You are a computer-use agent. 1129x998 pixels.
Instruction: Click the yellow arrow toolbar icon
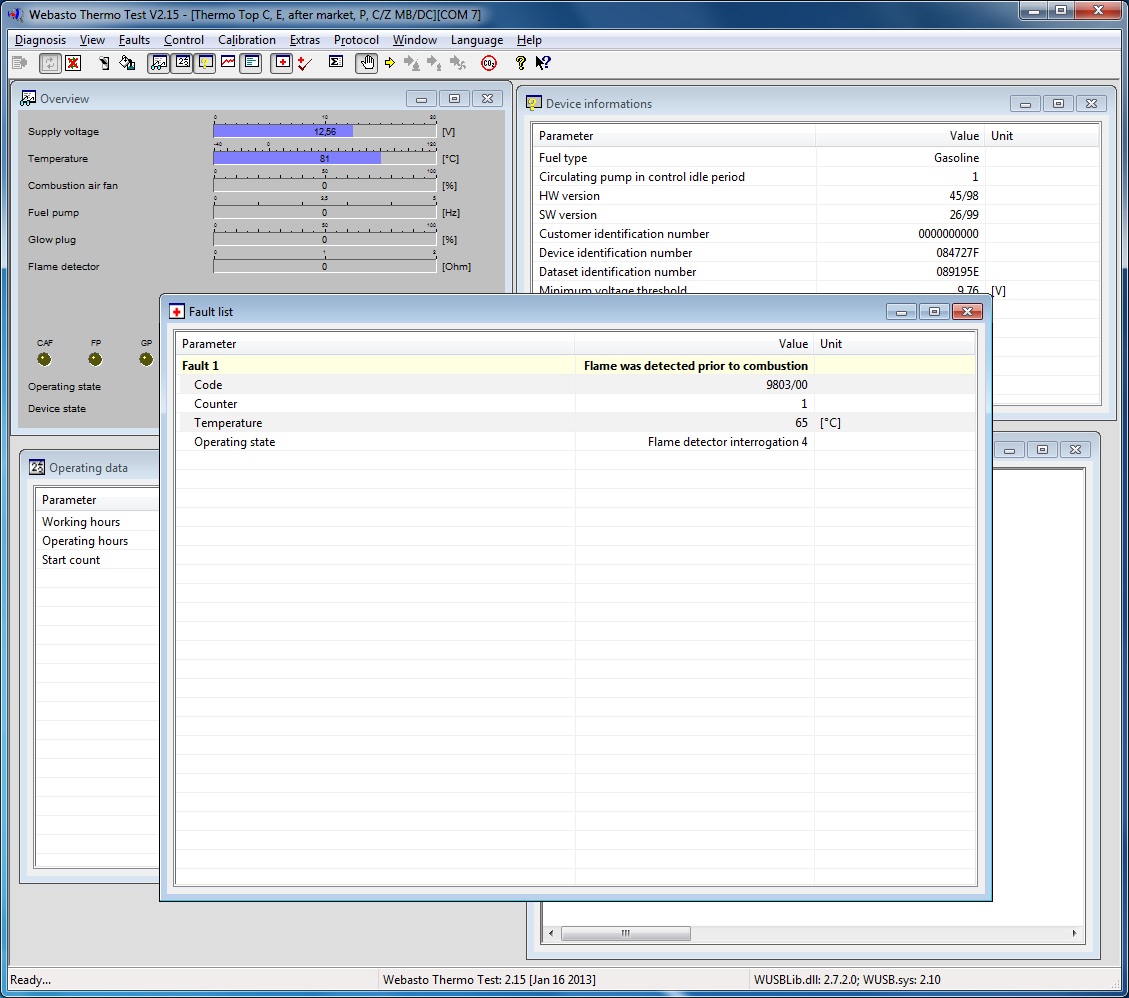(390, 63)
